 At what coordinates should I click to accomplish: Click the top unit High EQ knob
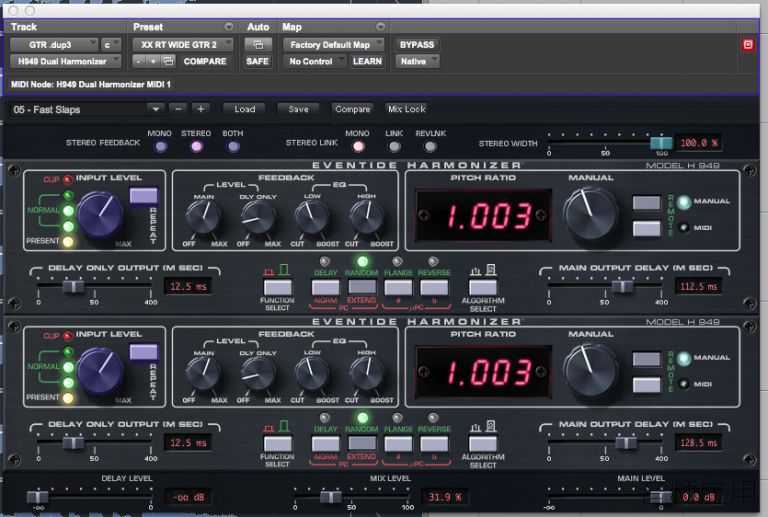[x=366, y=217]
